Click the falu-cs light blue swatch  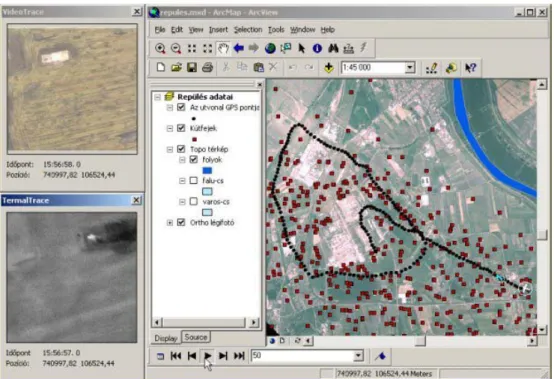(x=207, y=191)
